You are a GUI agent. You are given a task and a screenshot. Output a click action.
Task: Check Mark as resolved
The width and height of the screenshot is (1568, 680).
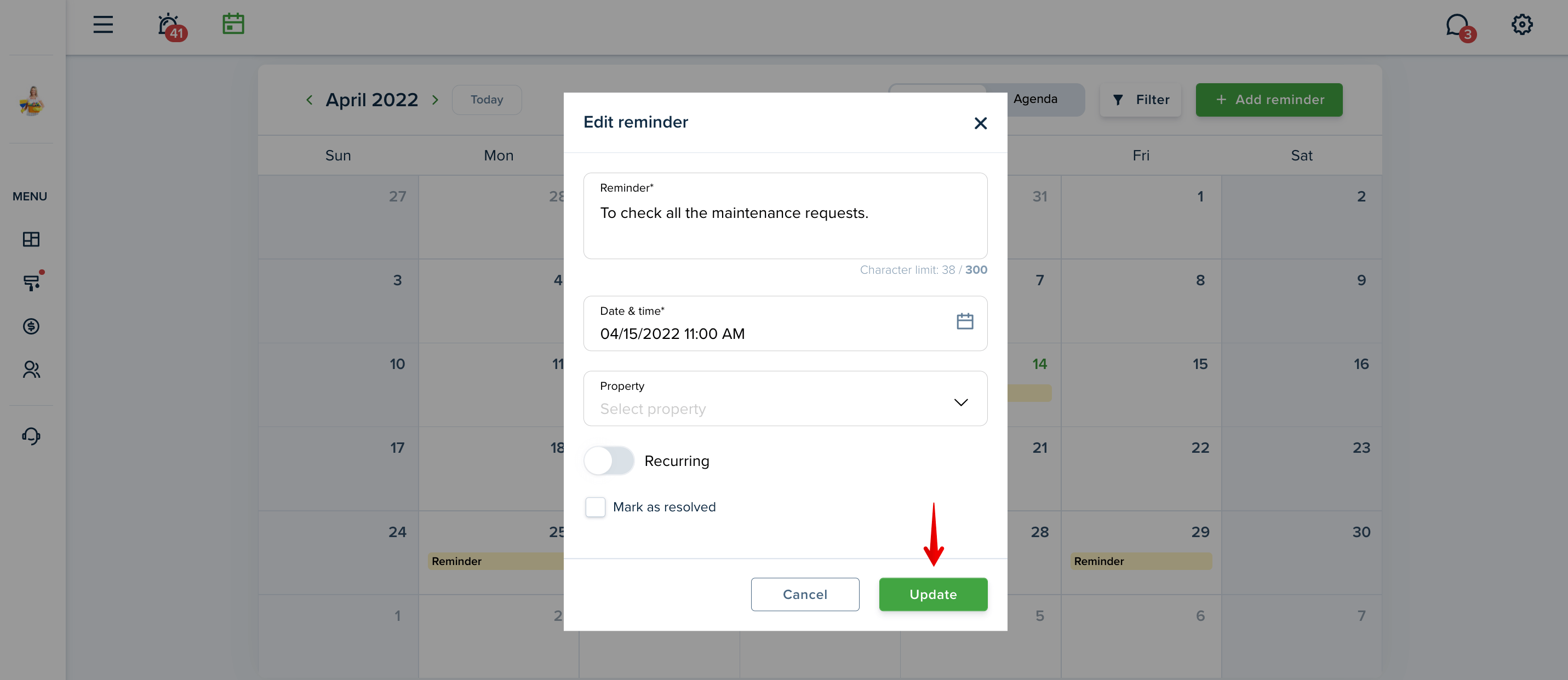point(594,506)
